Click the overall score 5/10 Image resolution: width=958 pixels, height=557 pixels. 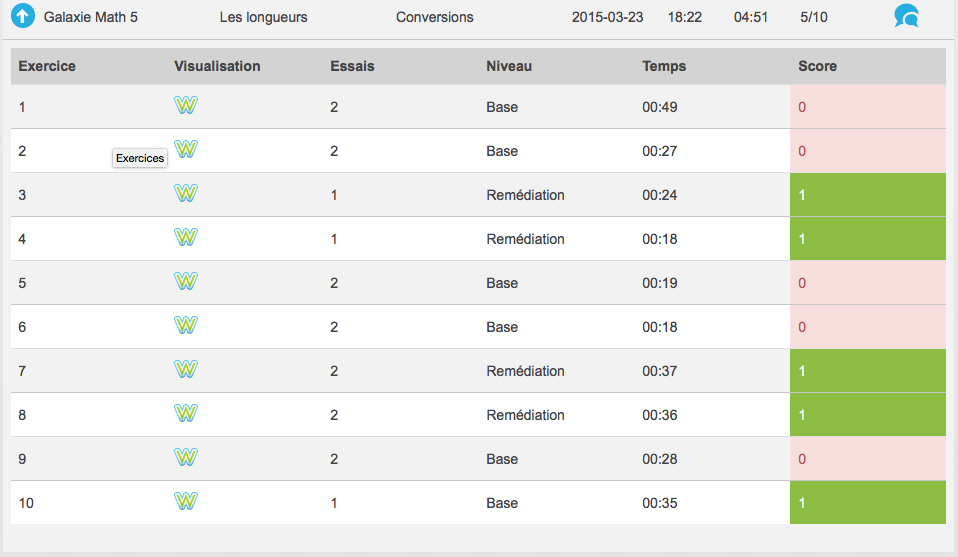tap(814, 17)
